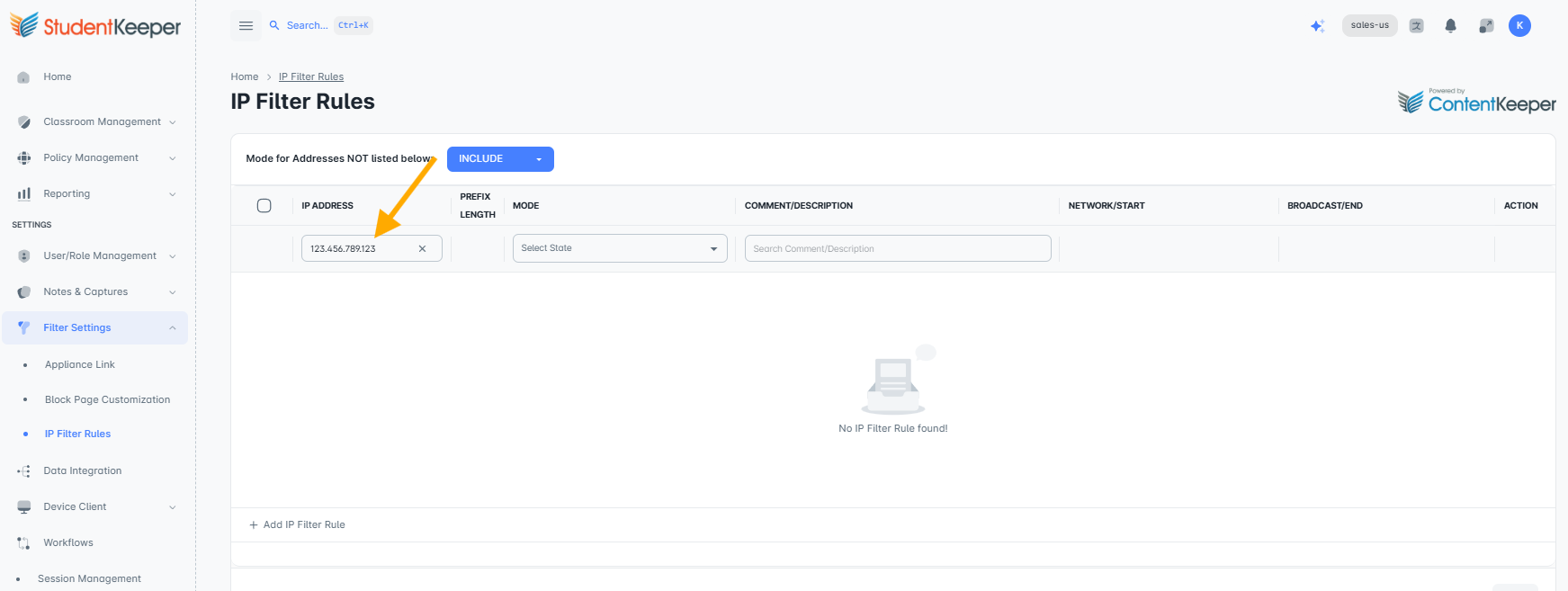Tick the select-all checkbox in table header

point(264,206)
